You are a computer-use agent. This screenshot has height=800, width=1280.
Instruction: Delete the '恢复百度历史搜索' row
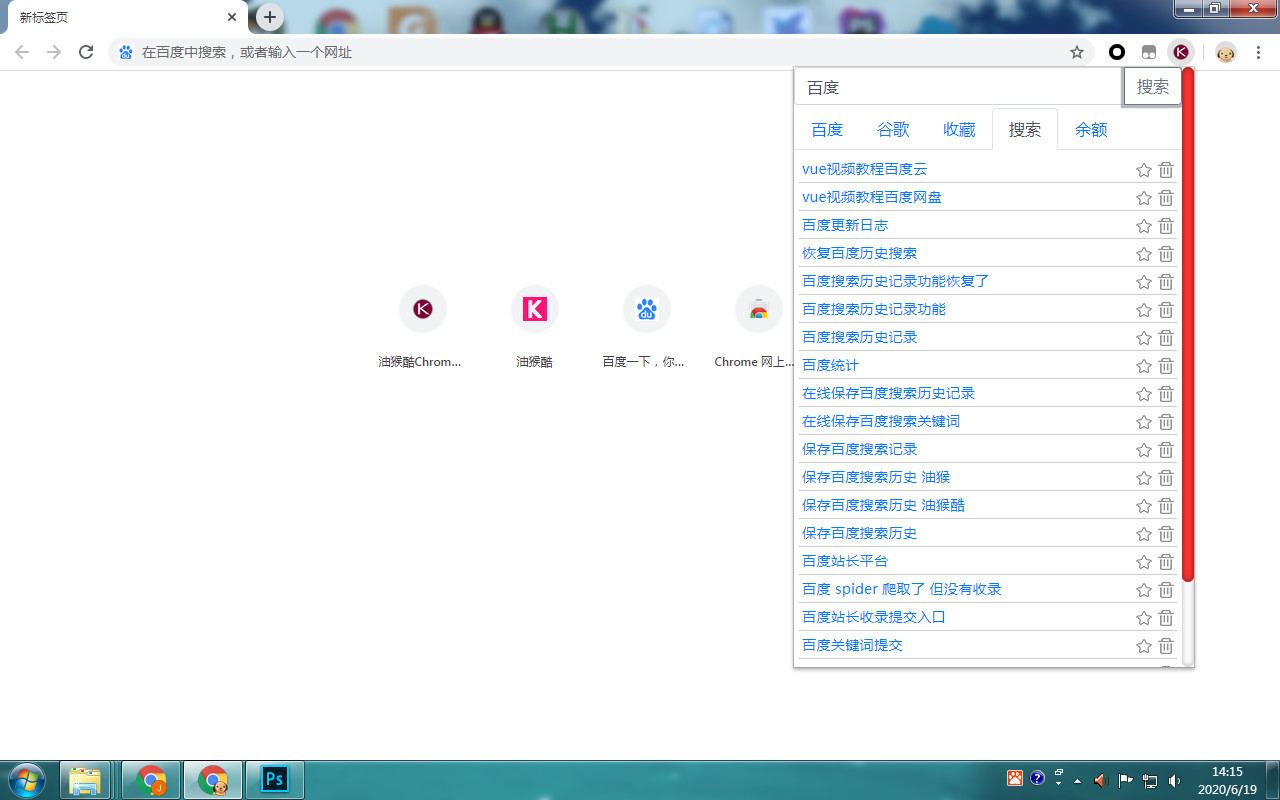coord(1166,254)
